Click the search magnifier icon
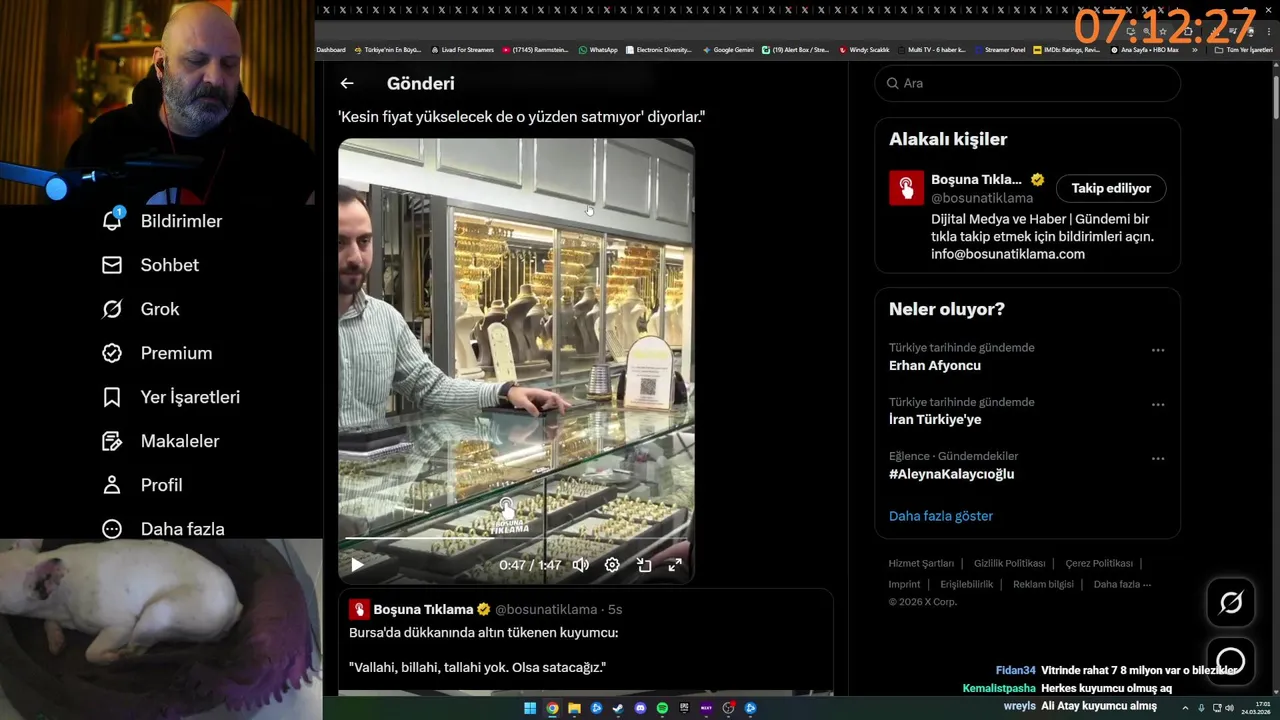Viewport: 1280px width, 720px height. (x=893, y=83)
